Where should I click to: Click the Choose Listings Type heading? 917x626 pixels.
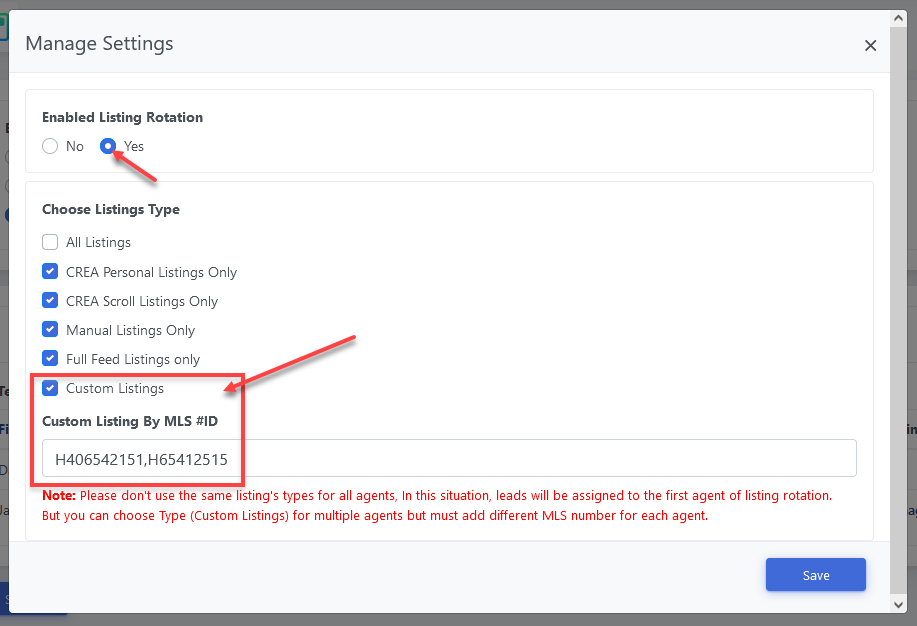click(111, 210)
